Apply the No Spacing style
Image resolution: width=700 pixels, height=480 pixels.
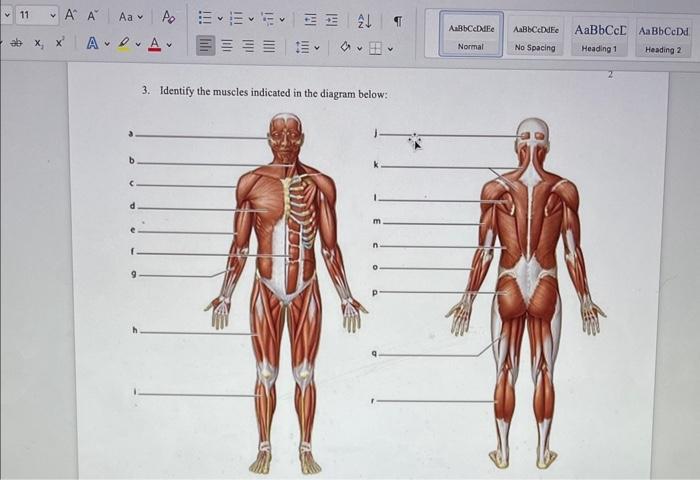click(x=535, y=35)
